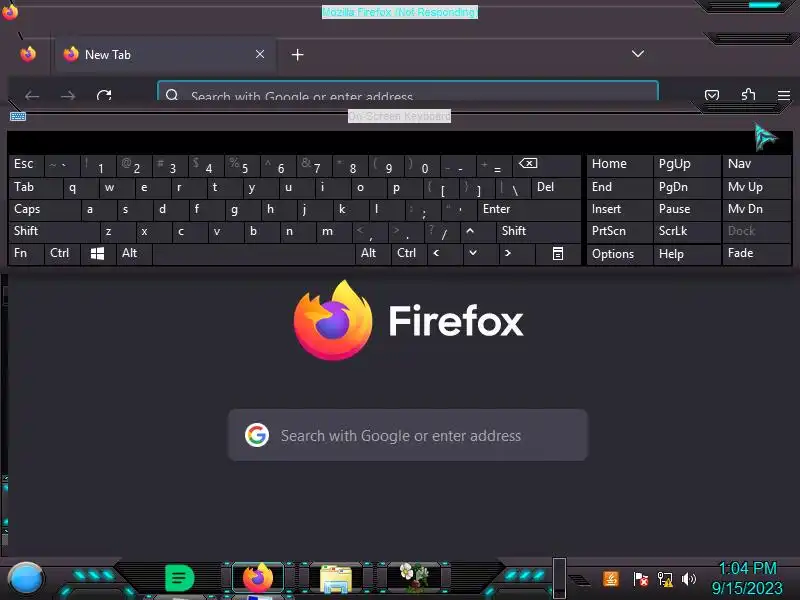Open the flower image taskbar app

coord(414,578)
